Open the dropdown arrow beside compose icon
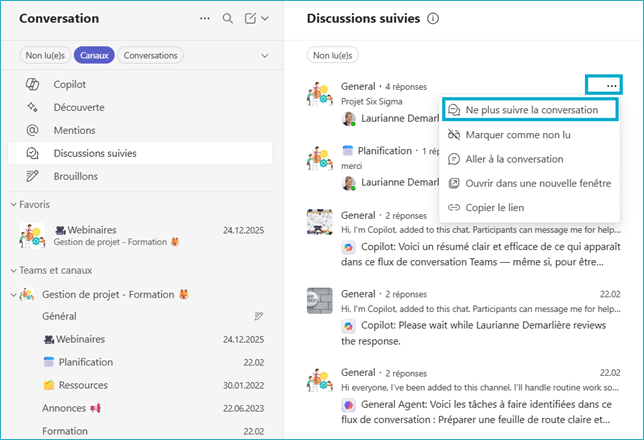 [265, 18]
